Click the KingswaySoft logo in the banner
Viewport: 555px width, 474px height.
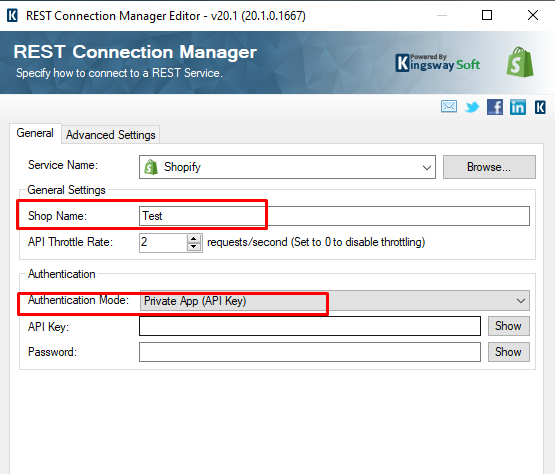(x=437, y=63)
